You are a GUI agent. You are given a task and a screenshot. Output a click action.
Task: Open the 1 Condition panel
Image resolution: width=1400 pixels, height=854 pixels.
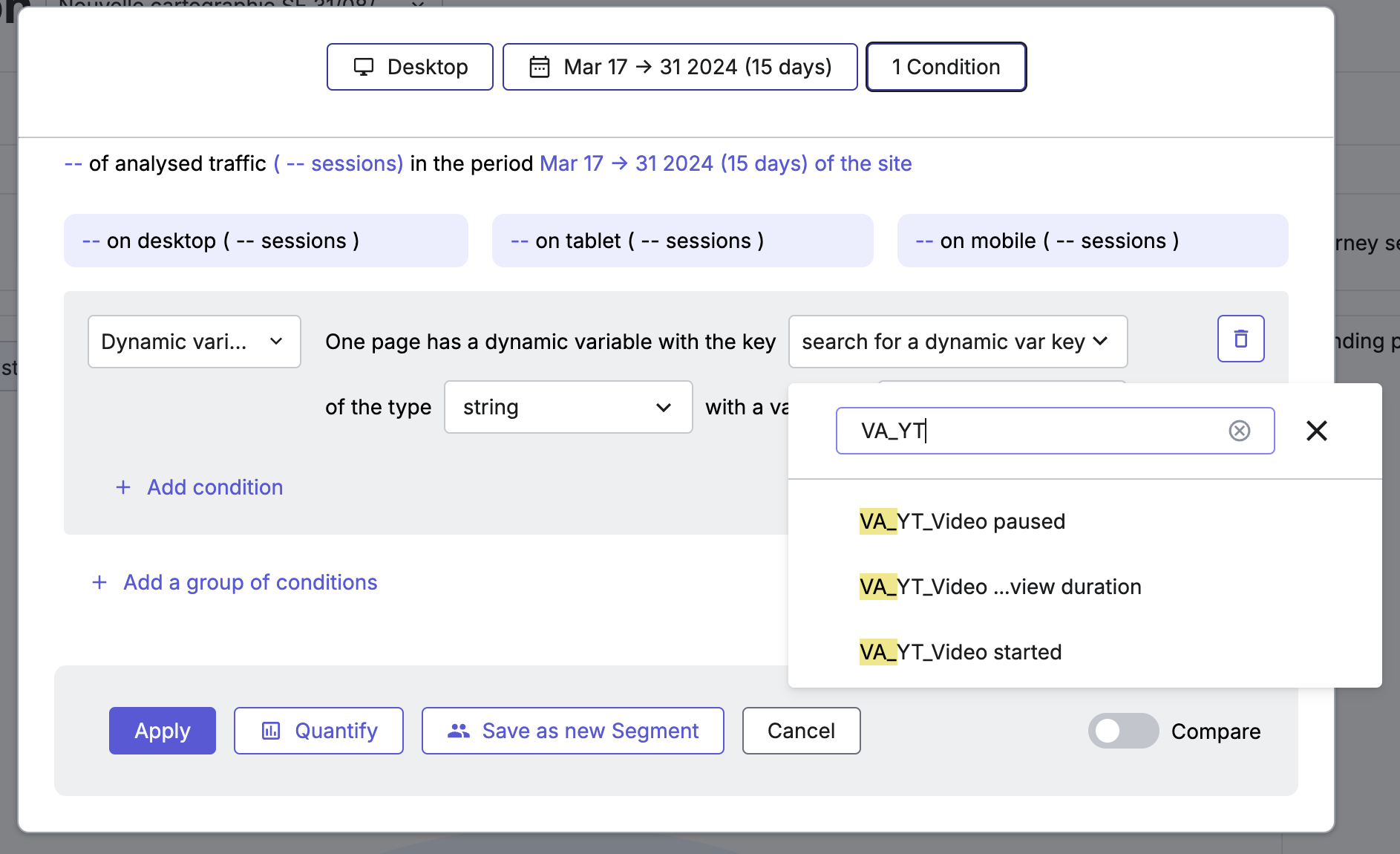(946, 67)
